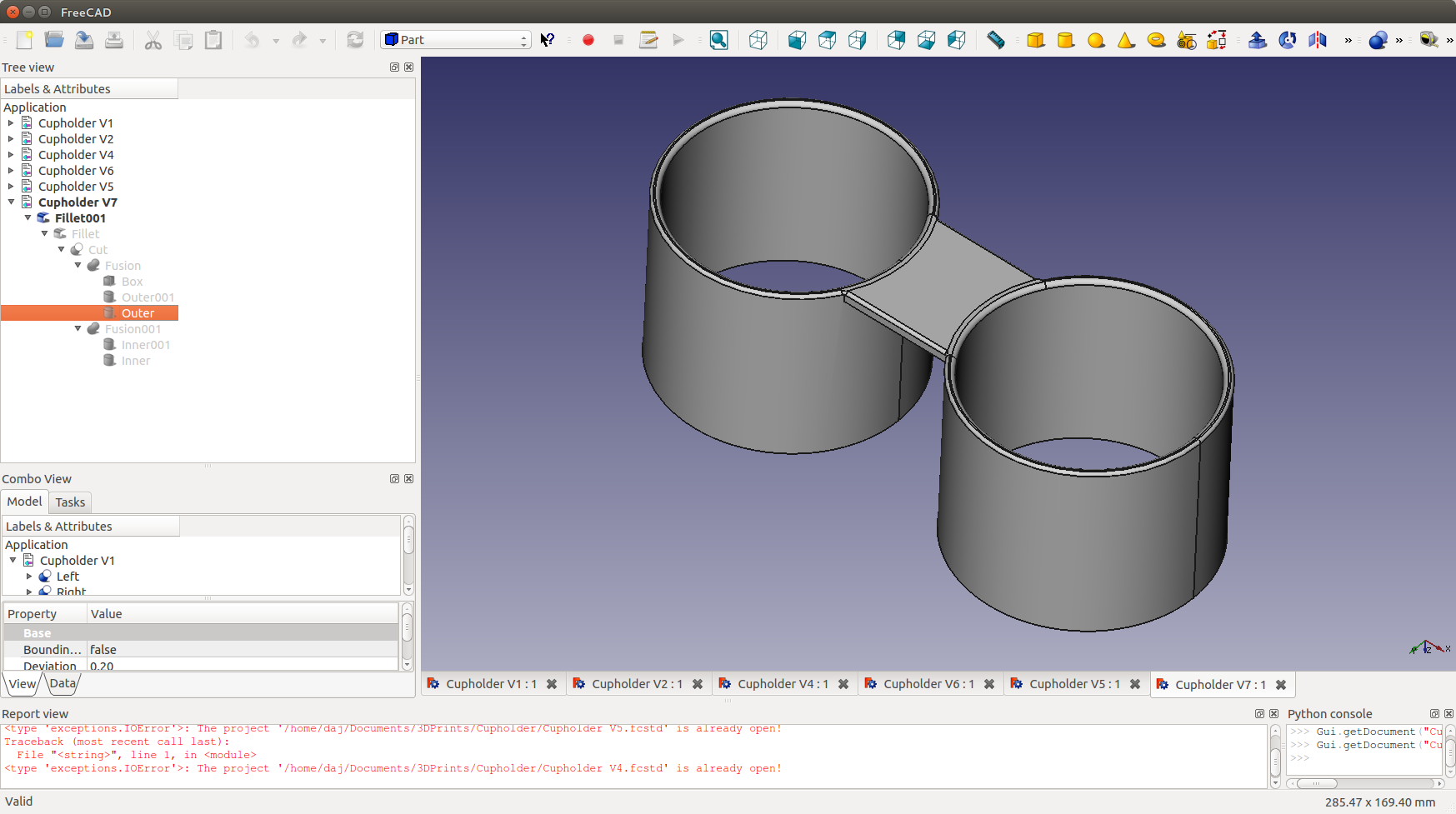Click the Refresh recompute icon
This screenshot has width=1456, height=814.
pos(355,40)
